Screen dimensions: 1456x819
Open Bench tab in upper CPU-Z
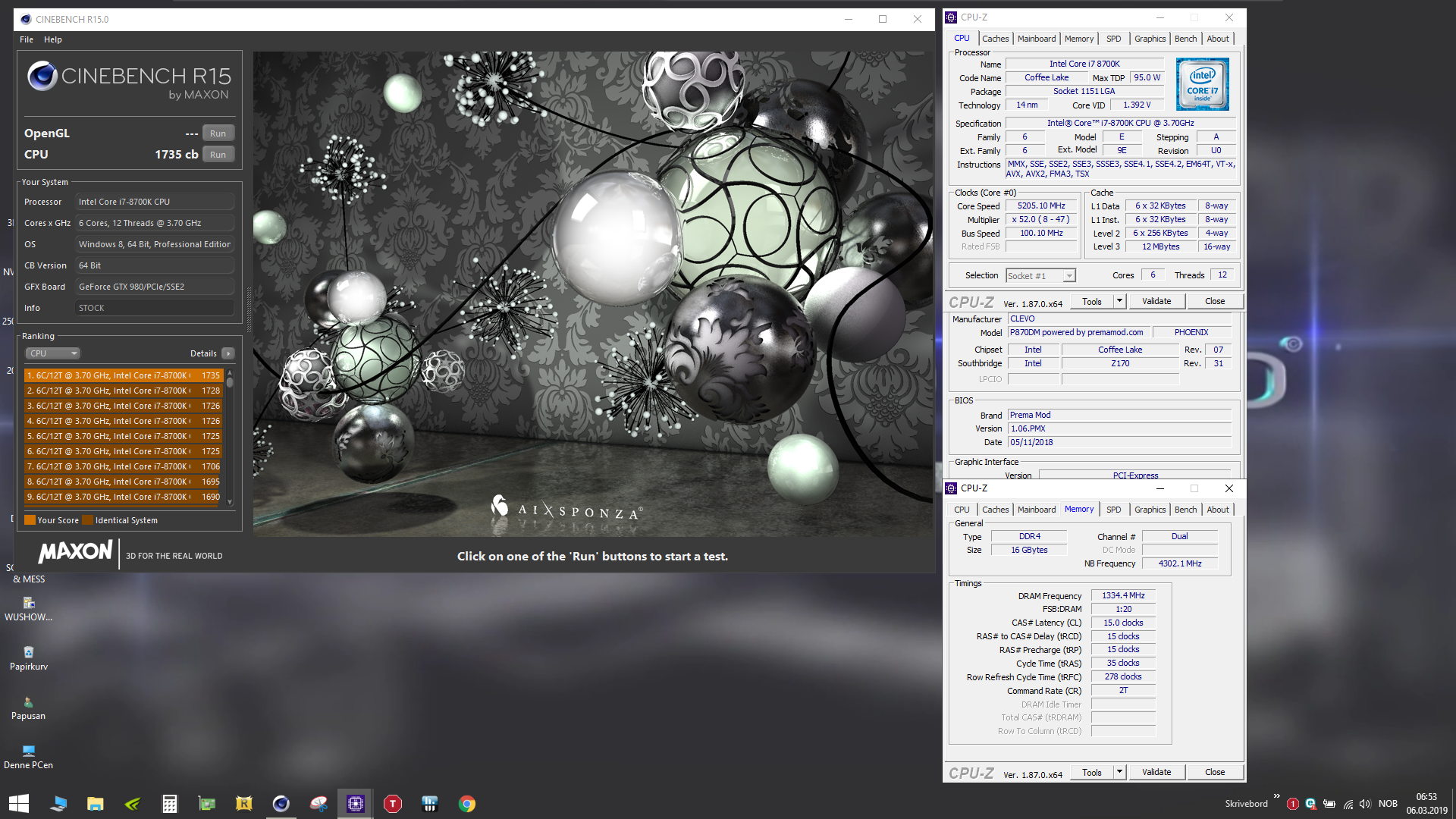click(1186, 39)
